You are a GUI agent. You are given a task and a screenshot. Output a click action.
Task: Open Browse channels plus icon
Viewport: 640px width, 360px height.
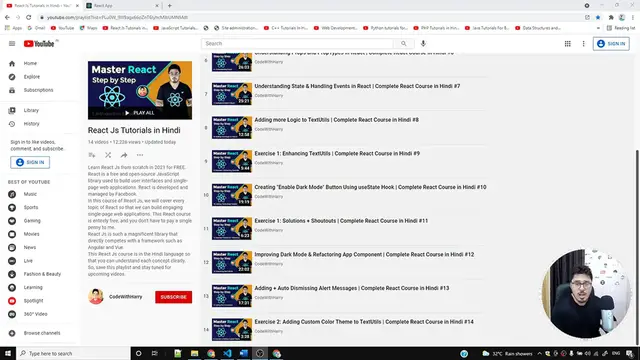point(12,333)
